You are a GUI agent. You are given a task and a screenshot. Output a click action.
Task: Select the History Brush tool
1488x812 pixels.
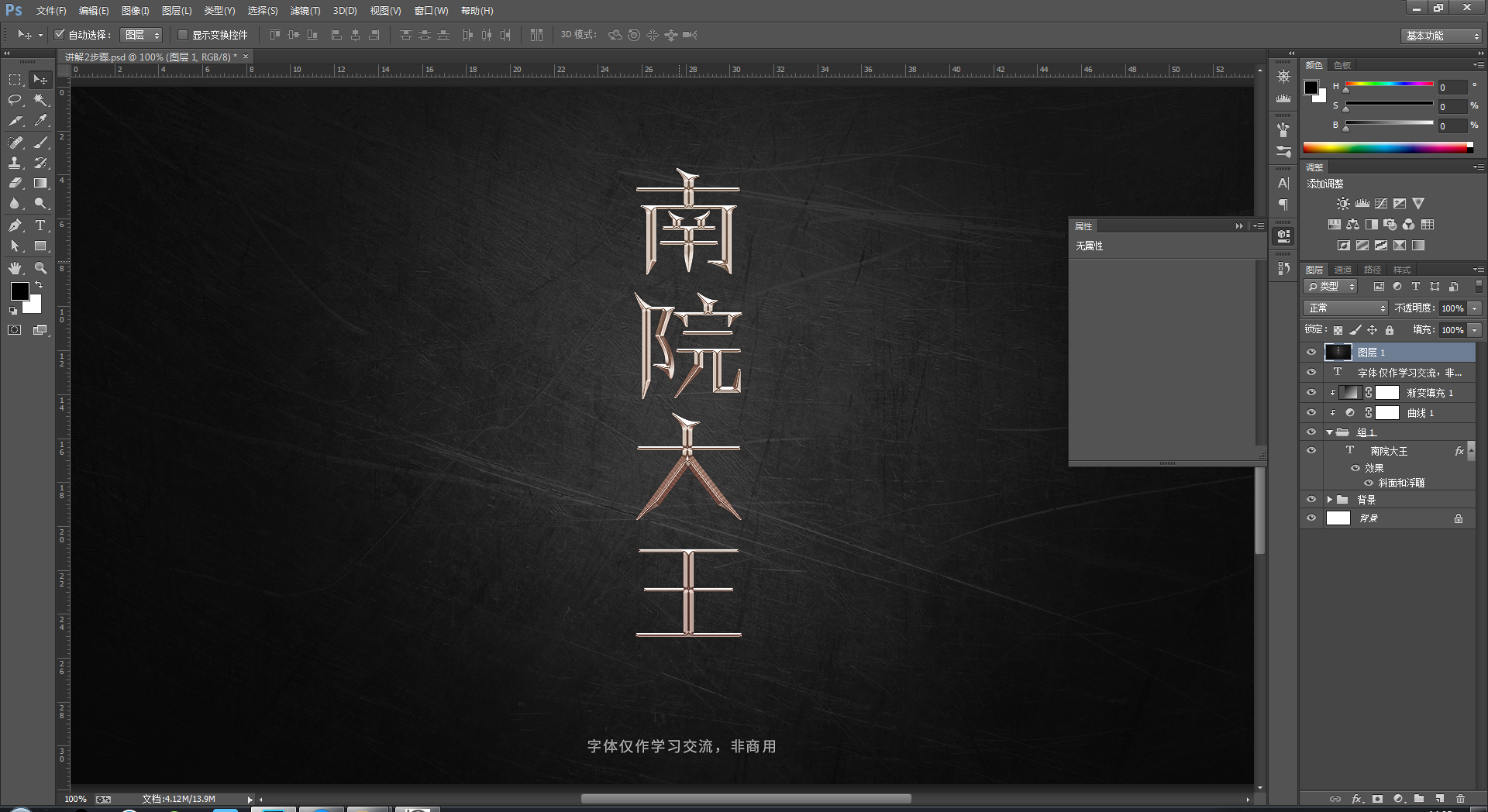[40, 163]
